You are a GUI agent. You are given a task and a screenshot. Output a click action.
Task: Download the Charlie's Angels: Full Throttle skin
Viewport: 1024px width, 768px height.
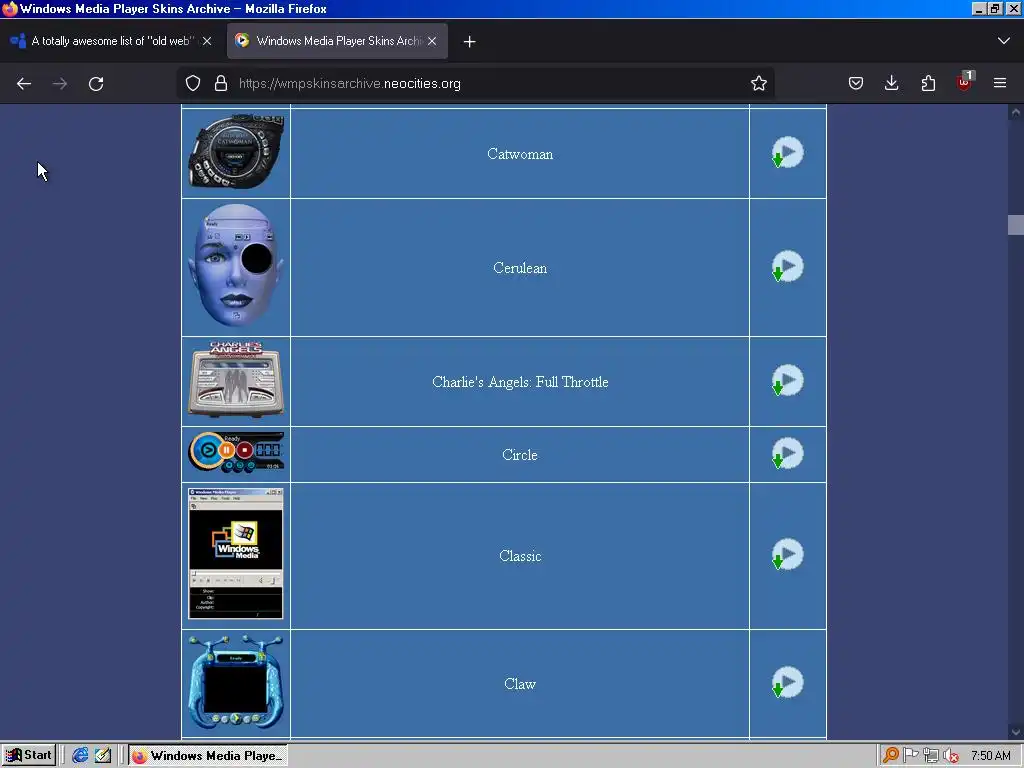(x=788, y=381)
